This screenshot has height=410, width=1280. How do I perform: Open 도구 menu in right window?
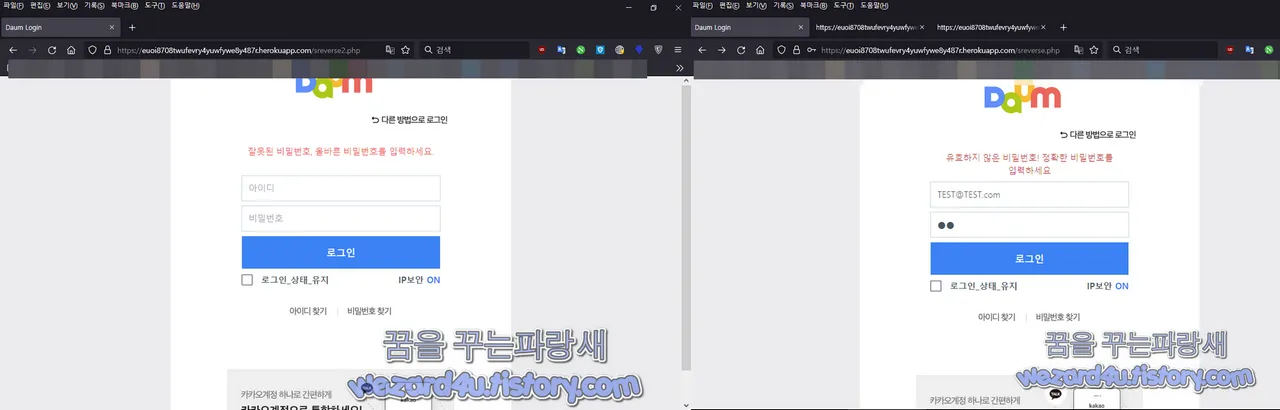842,6
